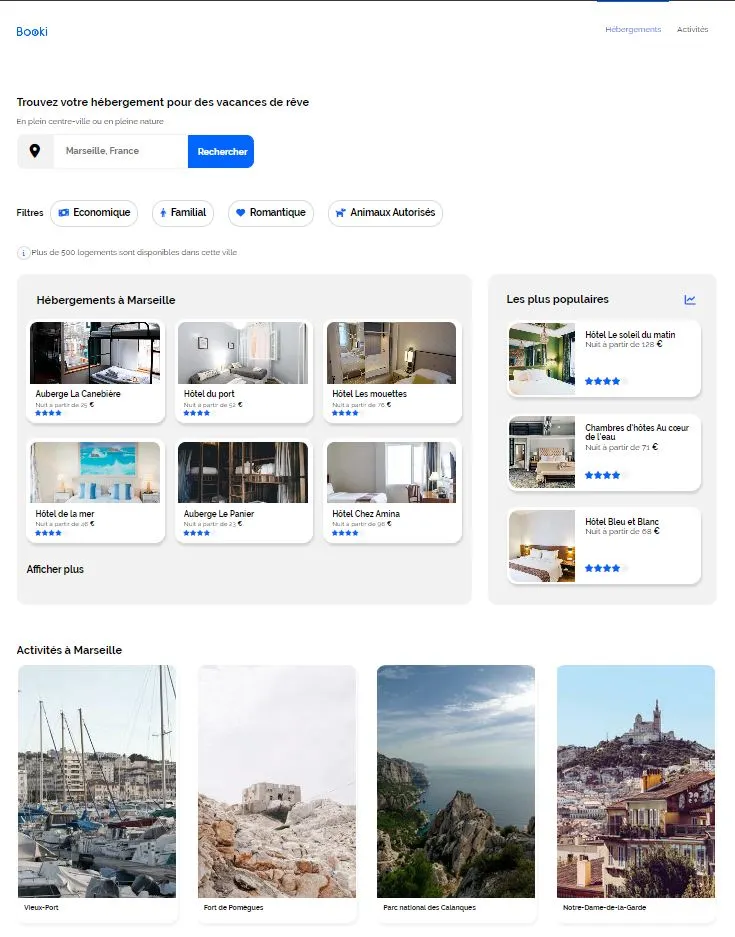Switch to the Activités nav tab

pyautogui.click(x=692, y=30)
